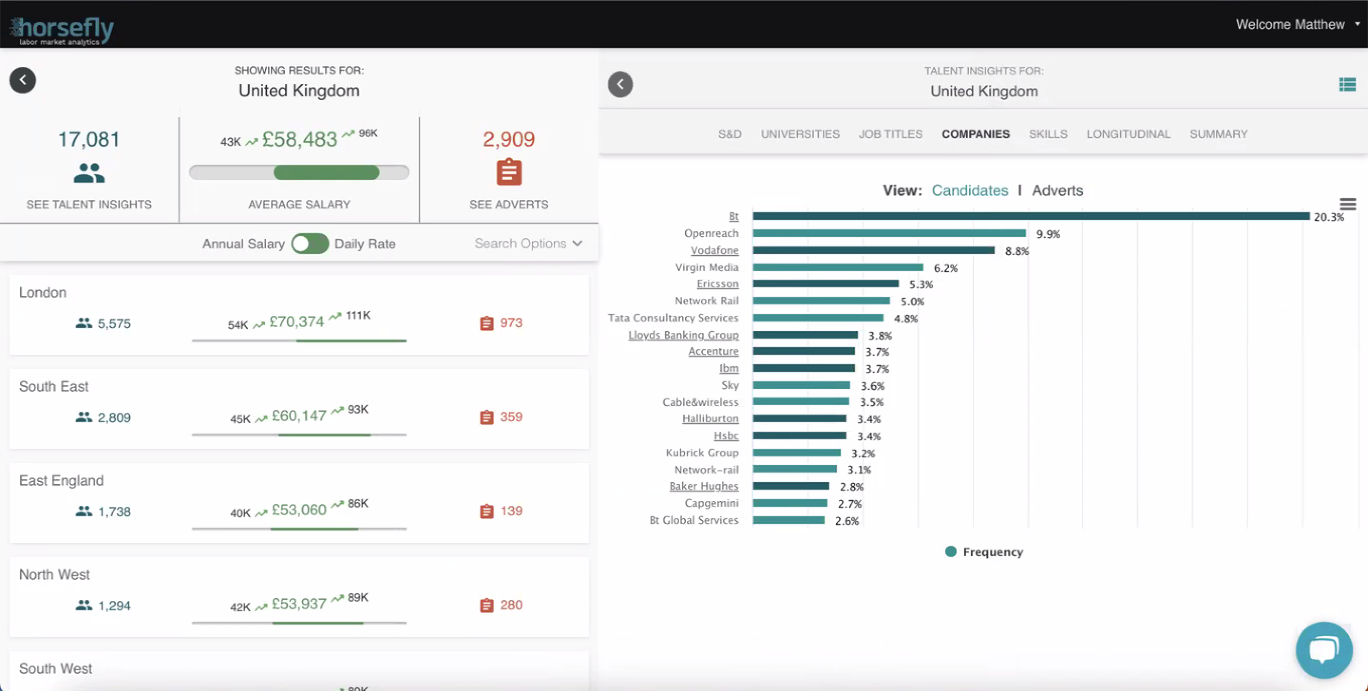Open the Ibm company link
The image size is (1368, 691).
729,369
